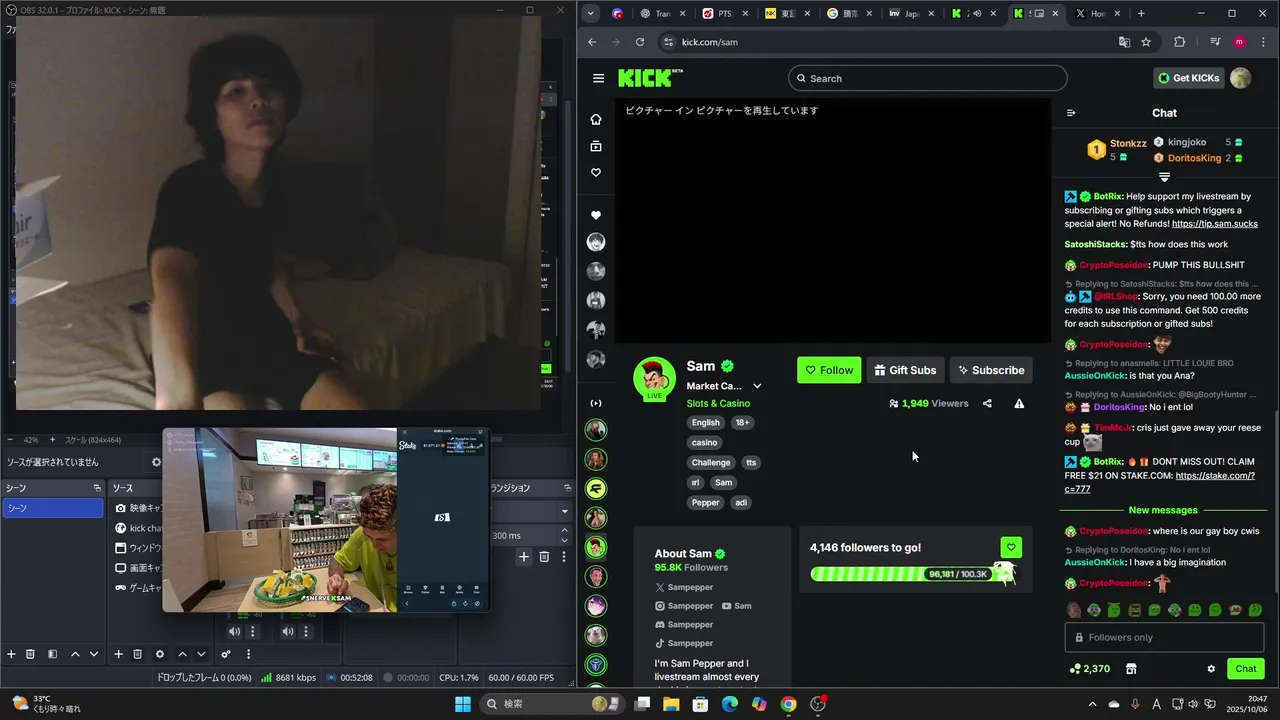This screenshot has width=1280, height=720.
Task: Open the Kick hamburger sidebar menu
Action: [598, 78]
